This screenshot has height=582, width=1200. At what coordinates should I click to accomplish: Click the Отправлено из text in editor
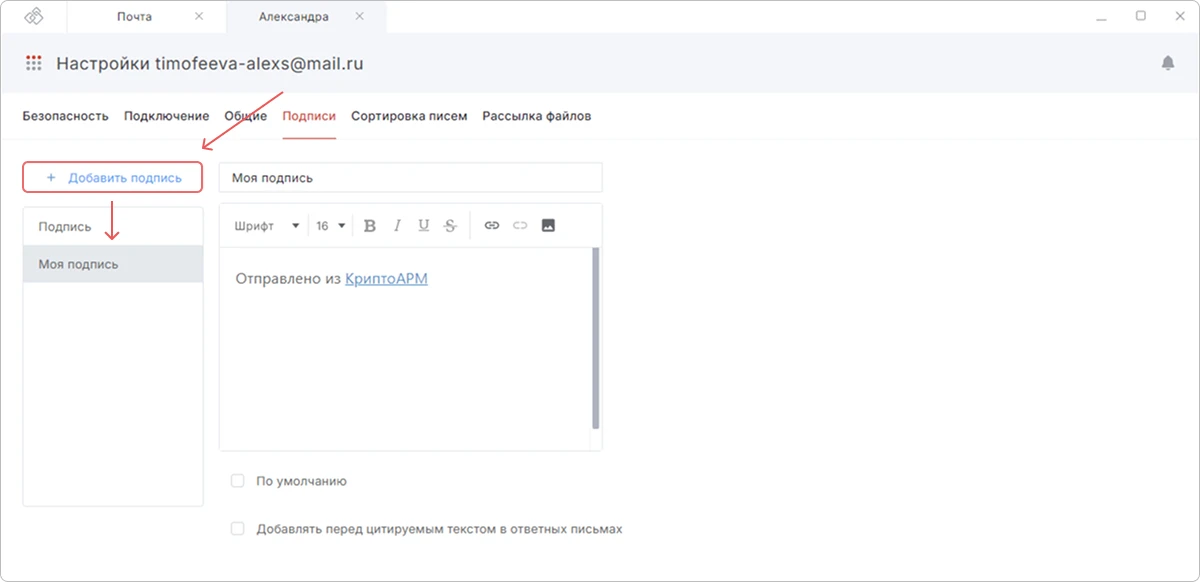(288, 279)
